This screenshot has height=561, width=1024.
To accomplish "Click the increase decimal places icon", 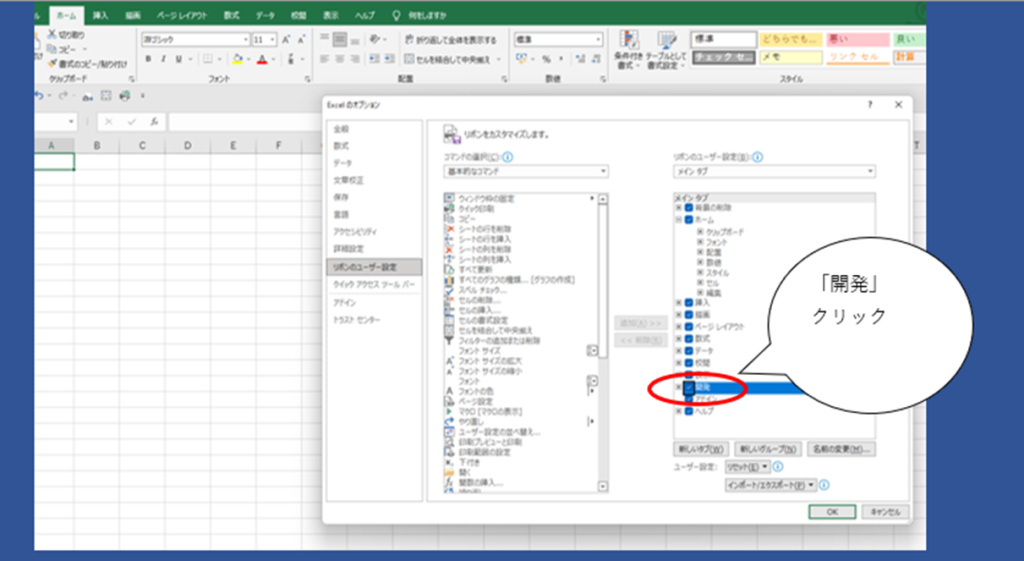I will pos(581,59).
